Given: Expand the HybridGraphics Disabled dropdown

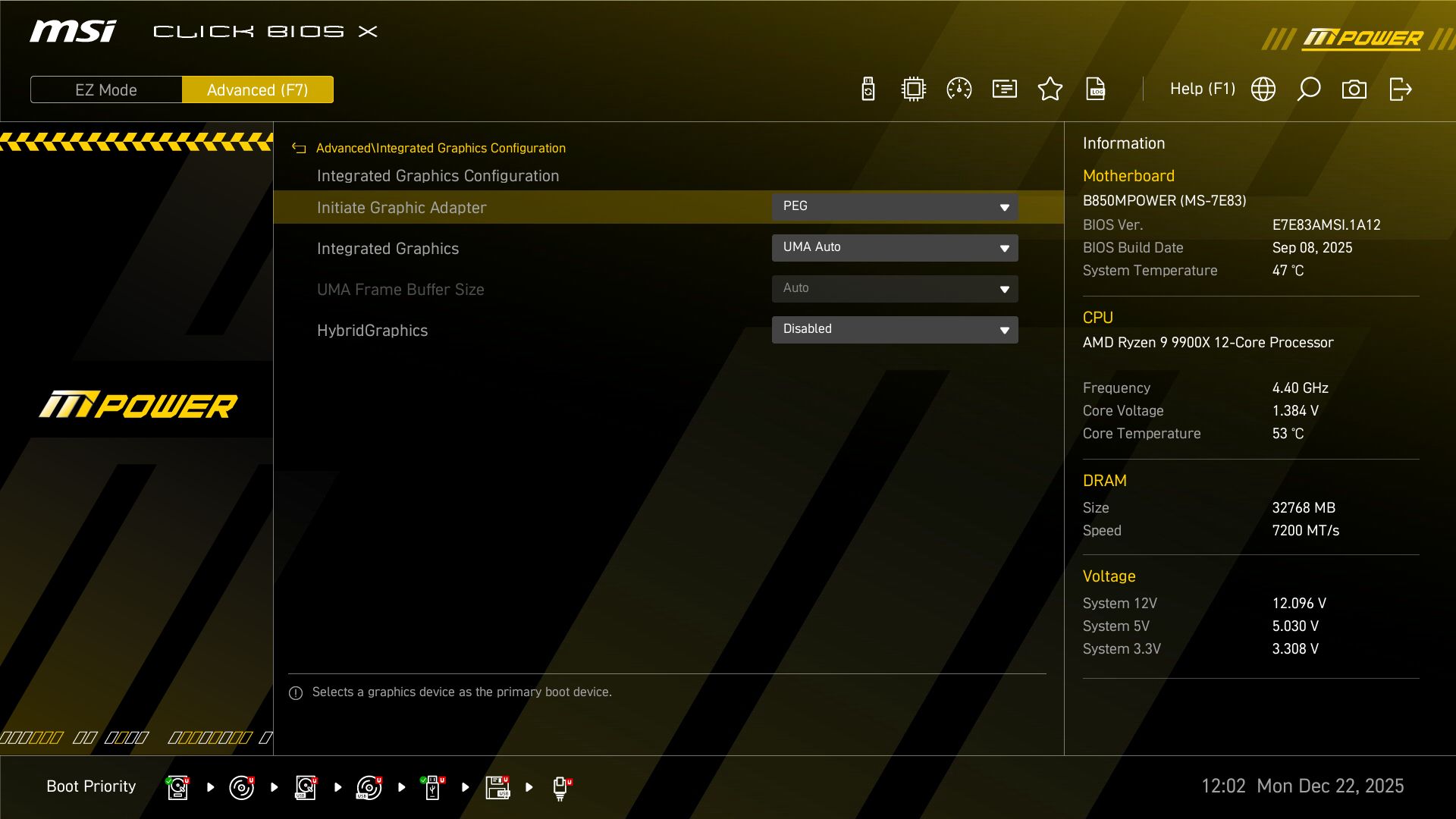Looking at the screenshot, I should 895,329.
